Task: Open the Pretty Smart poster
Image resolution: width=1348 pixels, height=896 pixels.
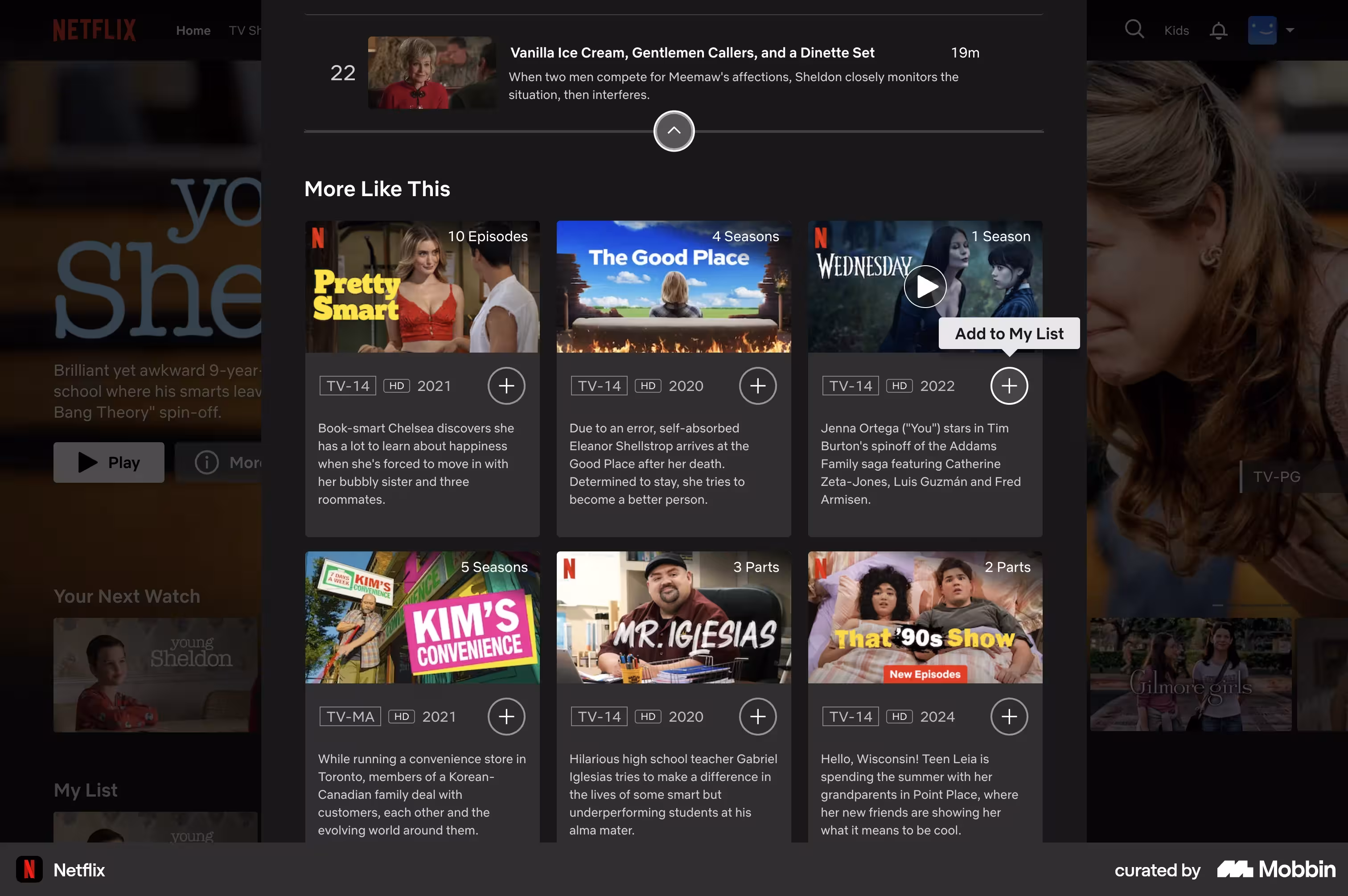Action: pyautogui.click(x=422, y=287)
